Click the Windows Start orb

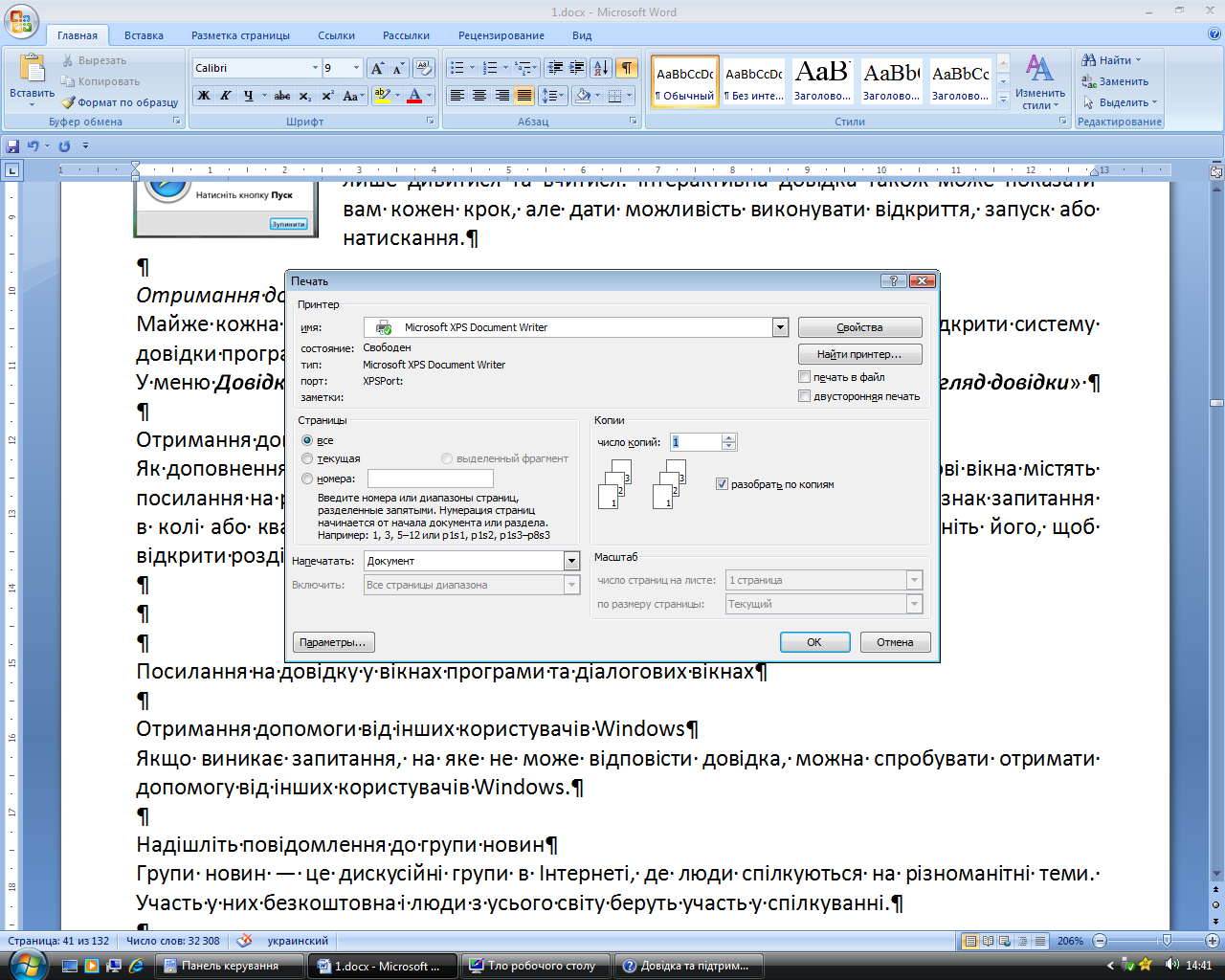click(x=28, y=965)
